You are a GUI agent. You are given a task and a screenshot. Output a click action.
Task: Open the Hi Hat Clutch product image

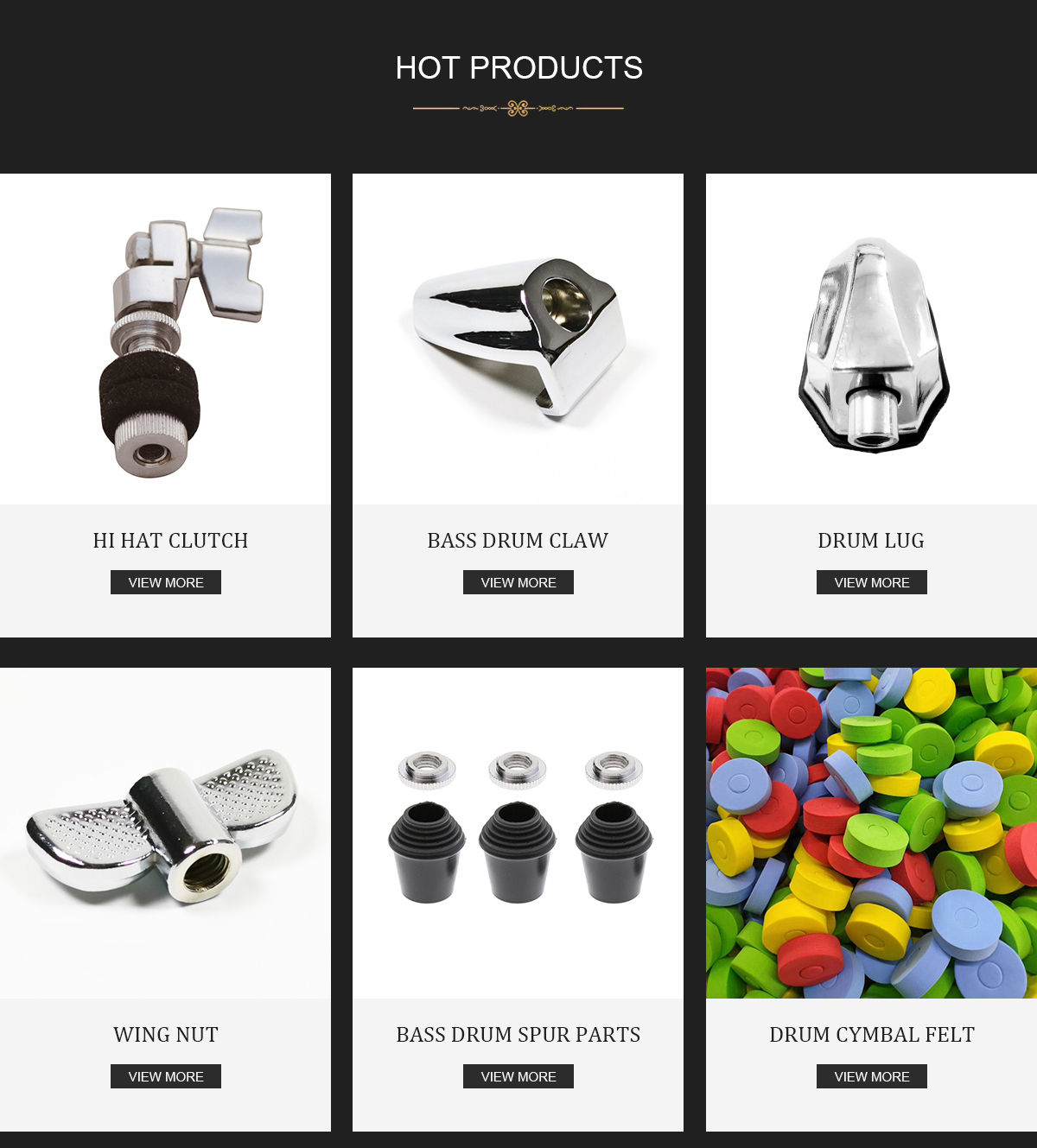pyautogui.click(x=165, y=339)
